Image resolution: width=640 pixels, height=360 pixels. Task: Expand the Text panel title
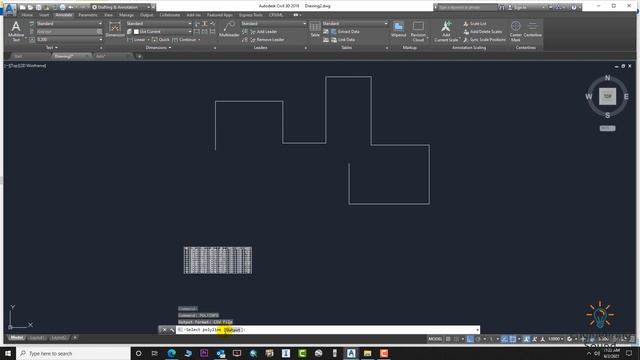coord(51,48)
